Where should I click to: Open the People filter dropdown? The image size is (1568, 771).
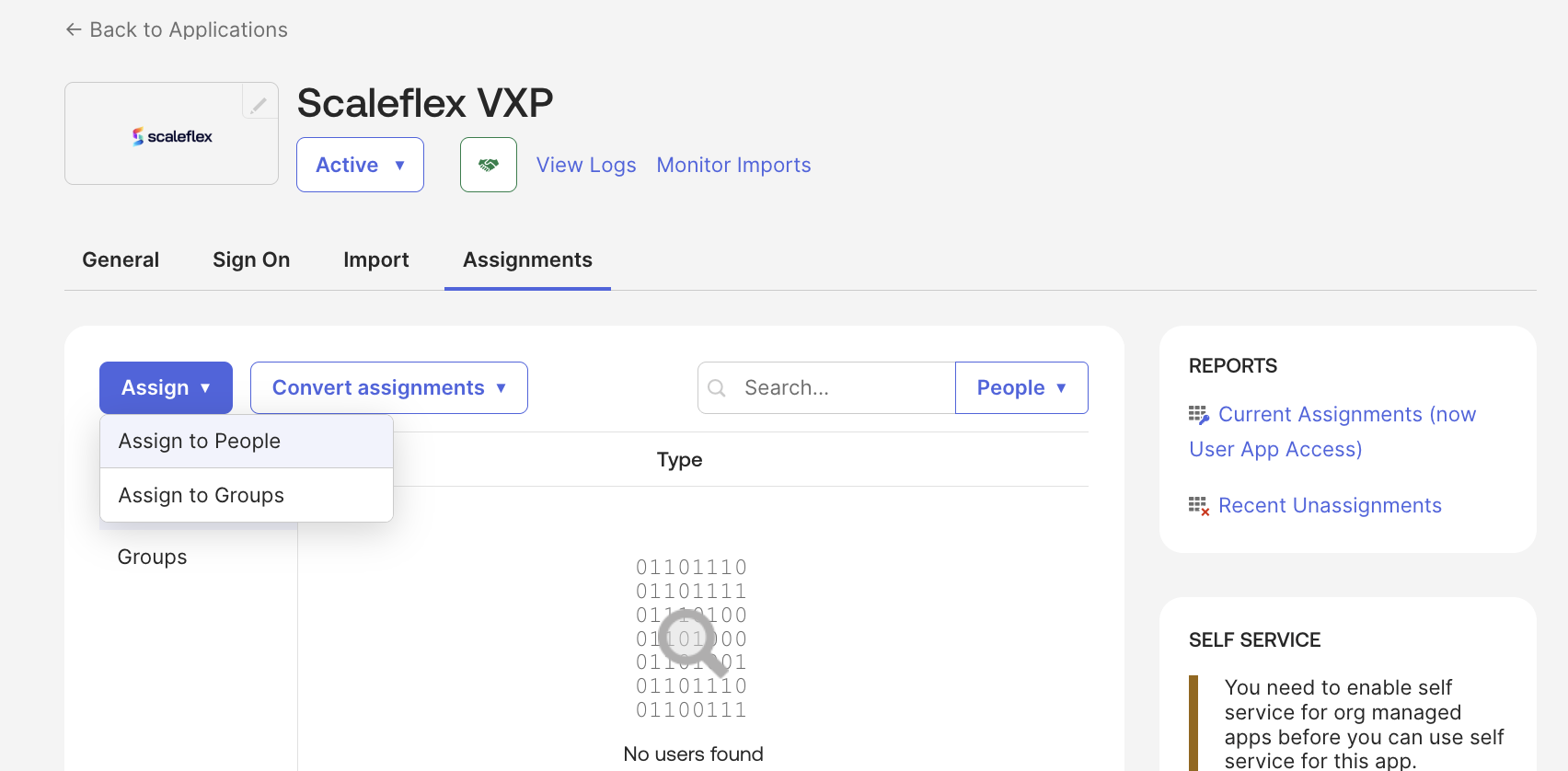coord(1020,388)
